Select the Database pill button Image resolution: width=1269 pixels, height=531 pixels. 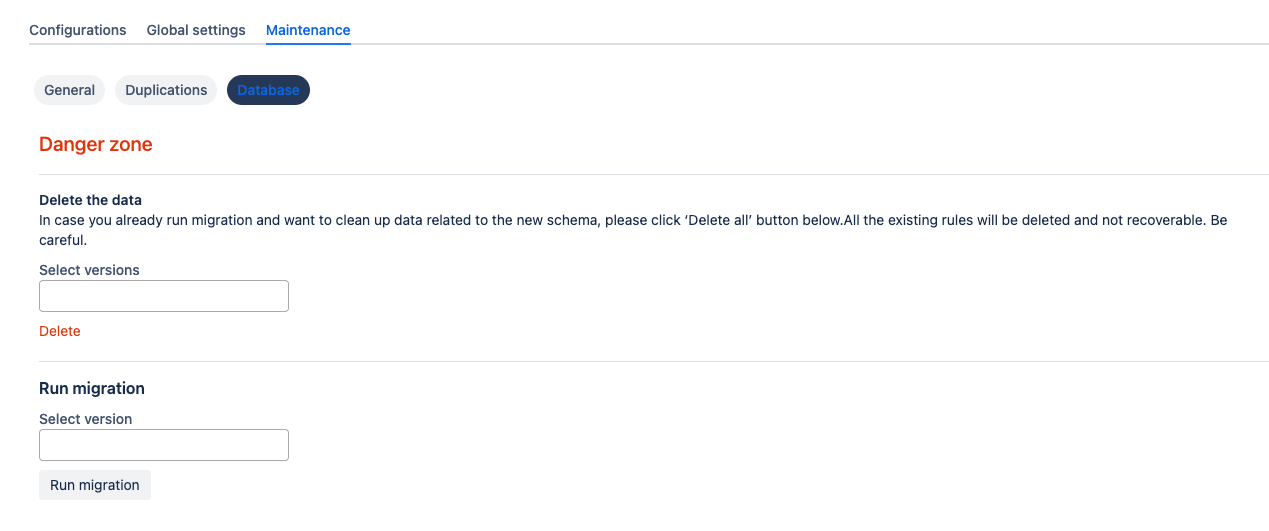tap(268, 90)
